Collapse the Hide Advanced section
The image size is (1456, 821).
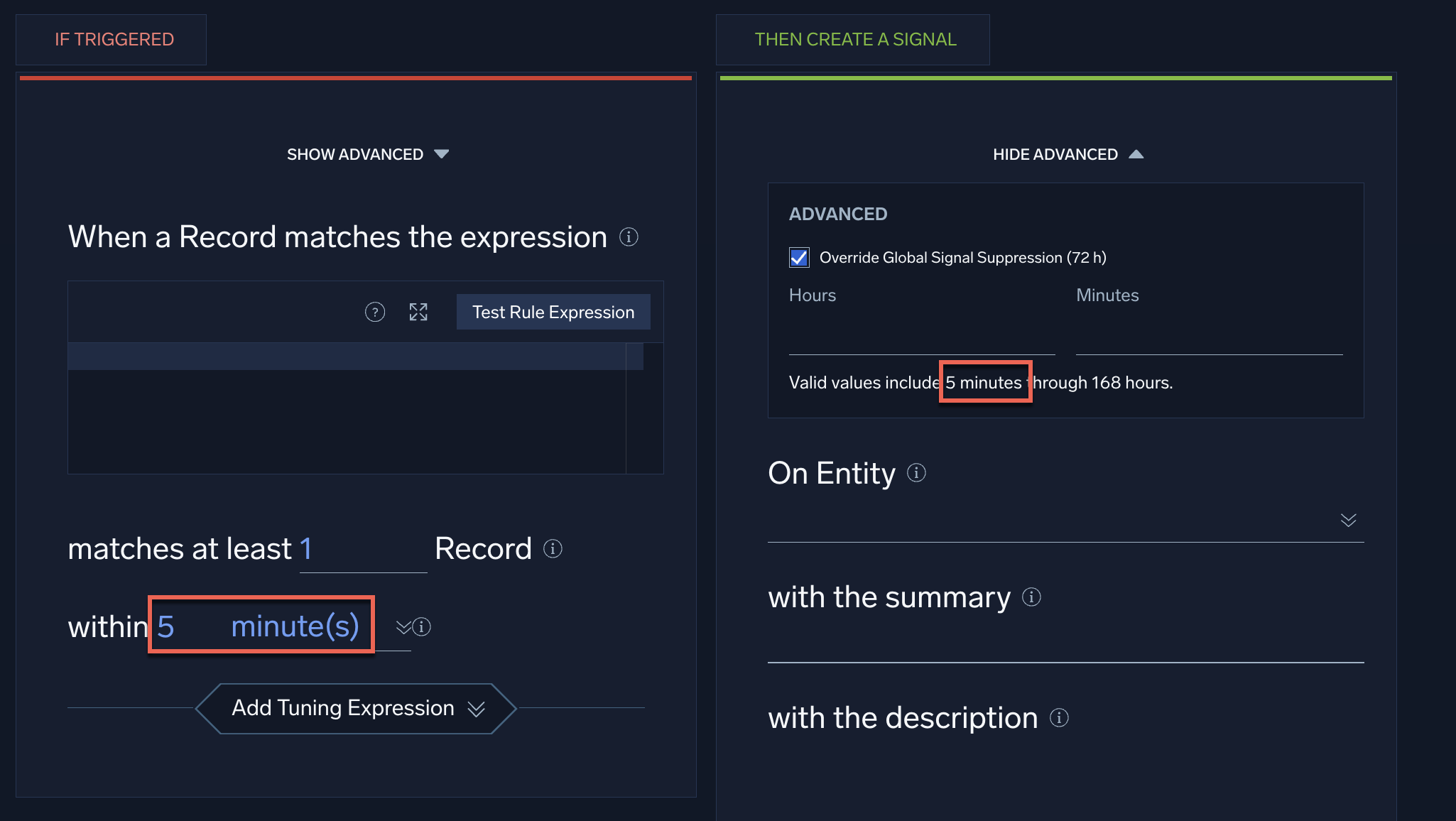point(1067,154)
